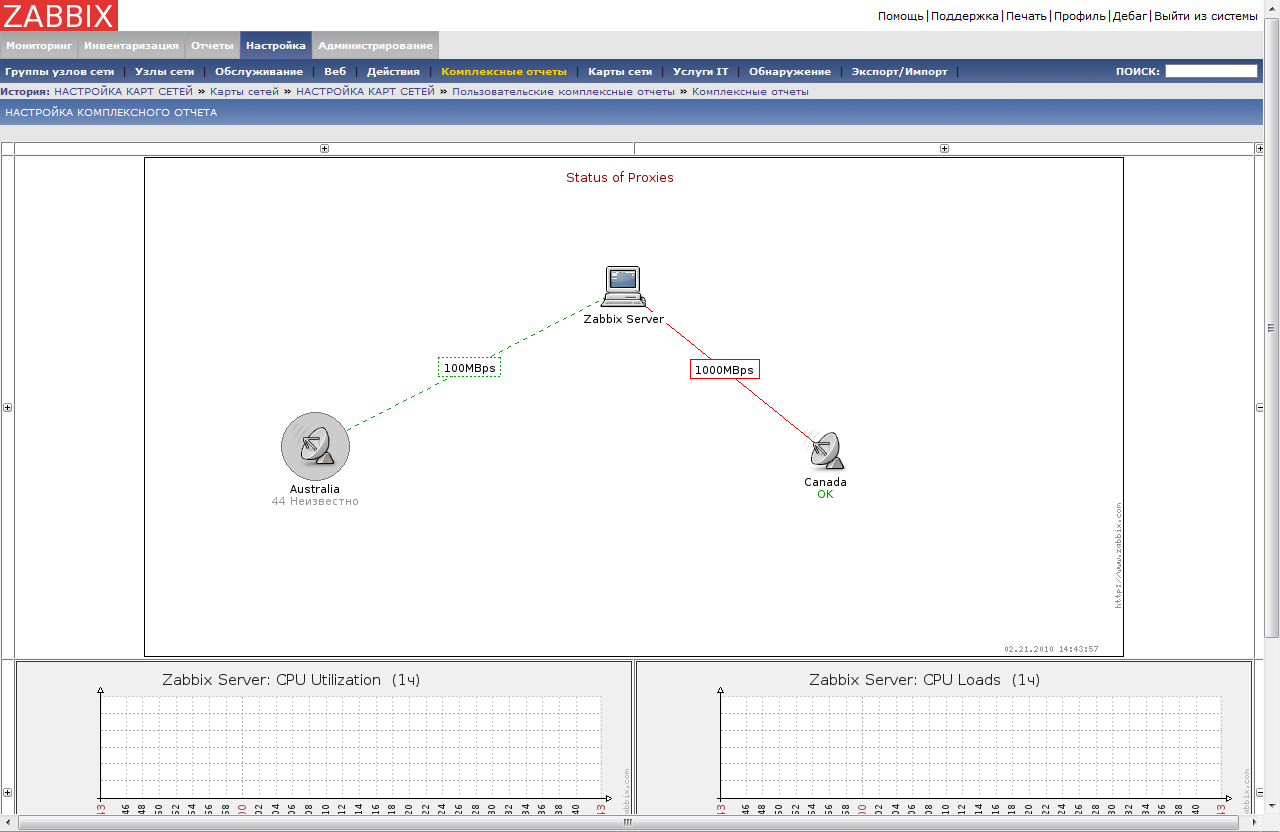This screenshot has width=1280, height=832.
Task: Select the Zabbix Server computer icon
Action: coord(624,288)
